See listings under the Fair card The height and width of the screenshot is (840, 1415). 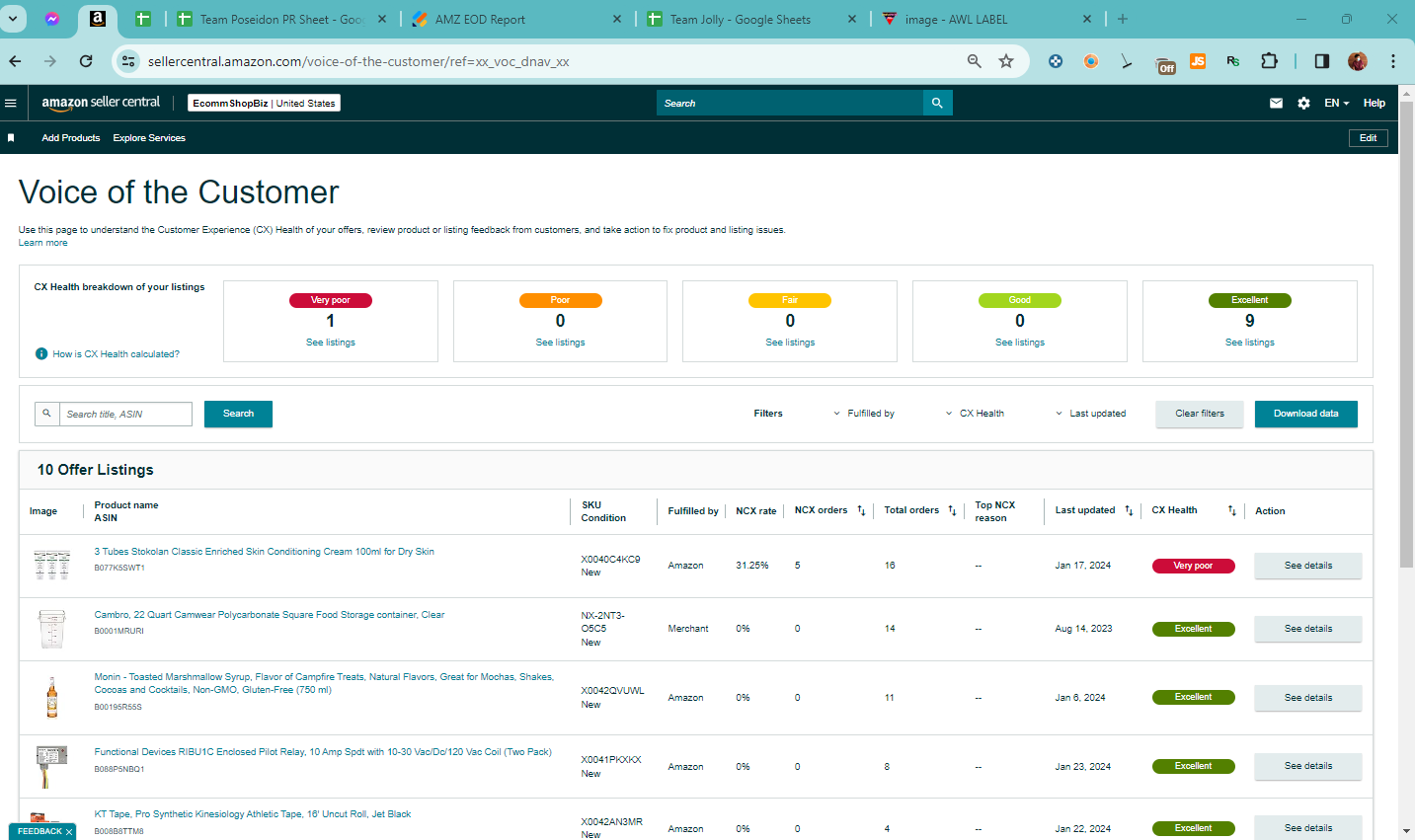(x=790, y=343)
